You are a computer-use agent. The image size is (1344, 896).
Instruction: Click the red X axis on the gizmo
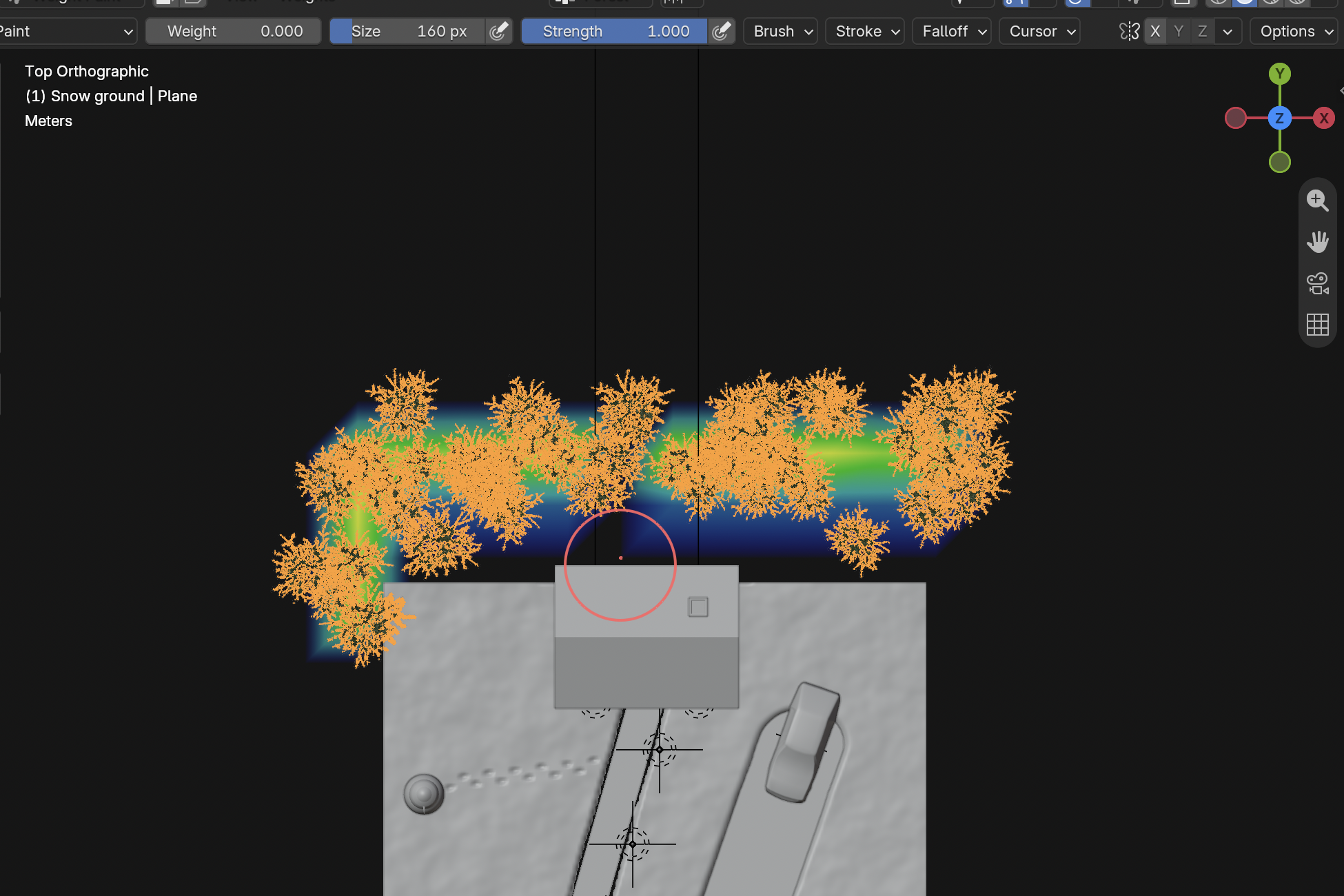pos(1323,118)
